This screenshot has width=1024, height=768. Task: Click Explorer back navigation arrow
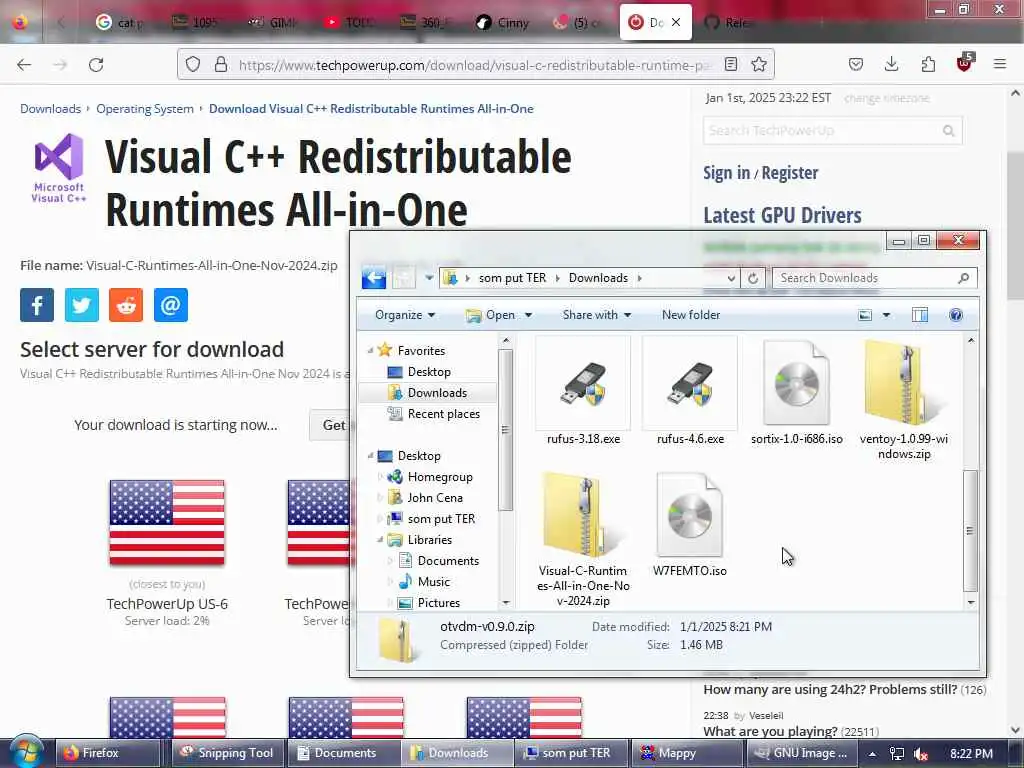point(374,278)
